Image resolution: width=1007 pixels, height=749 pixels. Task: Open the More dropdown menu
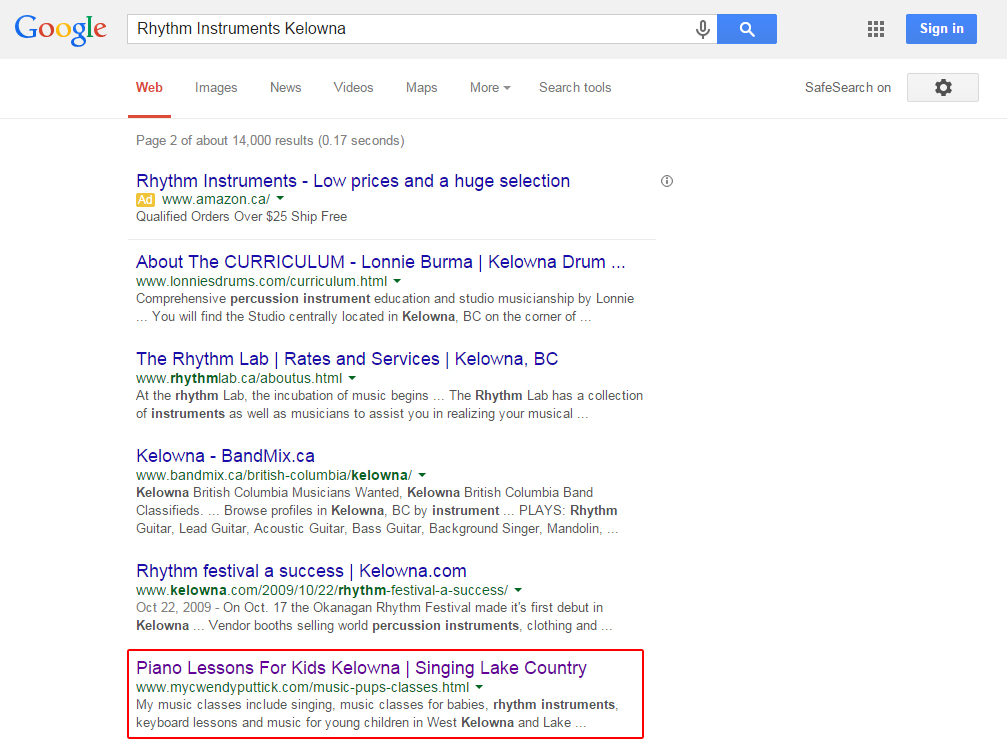point(490,88)
